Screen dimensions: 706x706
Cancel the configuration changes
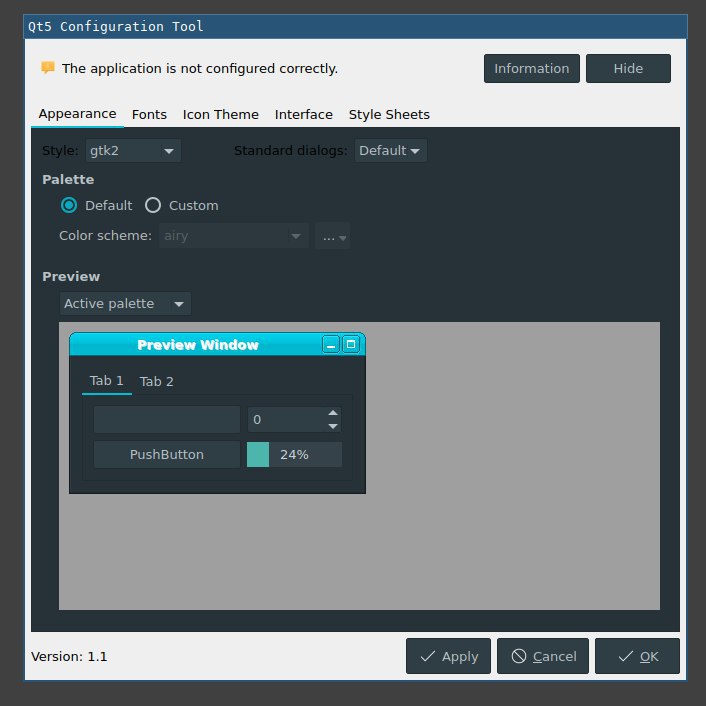point(543,656)
